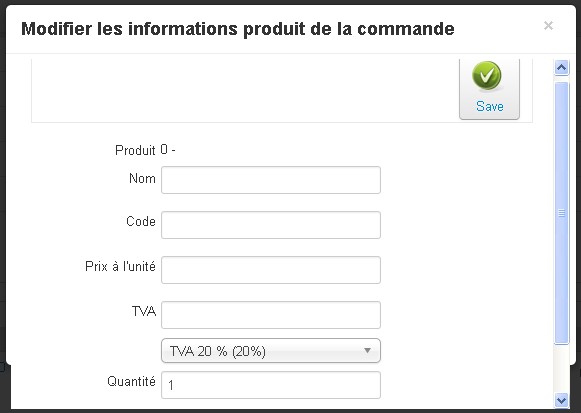
Task: Click the scrollbar track below the thumb
Action: click(561, 369)
